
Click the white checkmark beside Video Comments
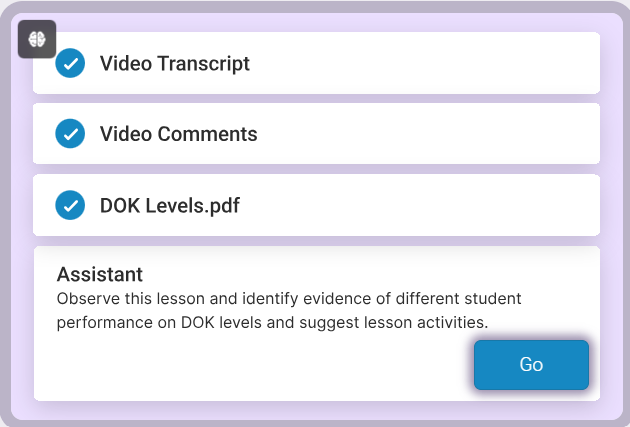(71, 134)
